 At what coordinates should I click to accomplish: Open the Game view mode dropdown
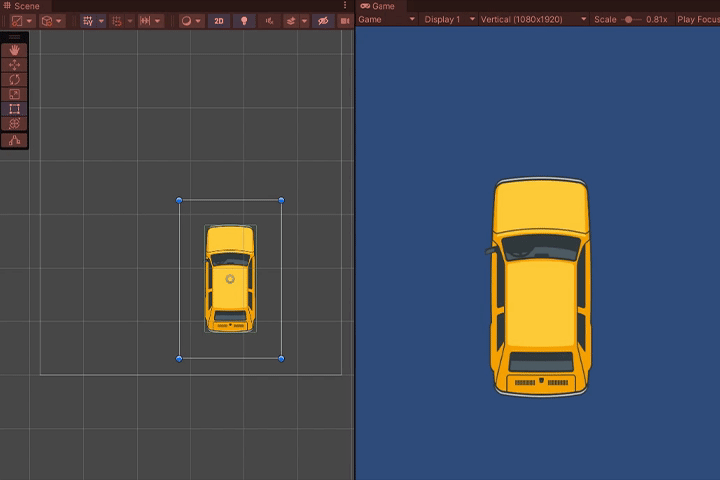pyautogui.click(x=387, y=19)
